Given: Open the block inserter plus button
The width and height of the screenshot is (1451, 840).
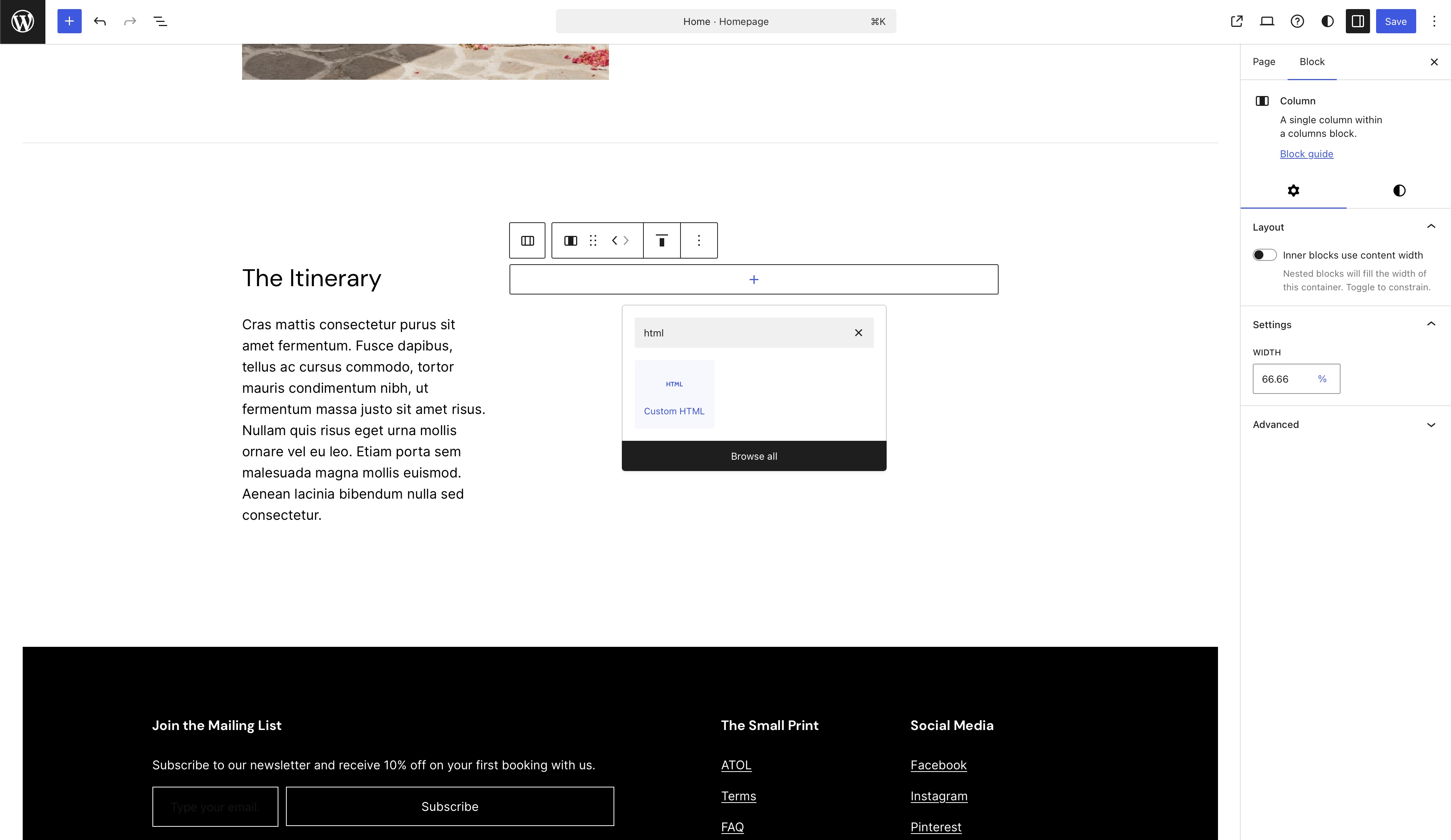Looking at the screenshot, I should pos(69,21).
